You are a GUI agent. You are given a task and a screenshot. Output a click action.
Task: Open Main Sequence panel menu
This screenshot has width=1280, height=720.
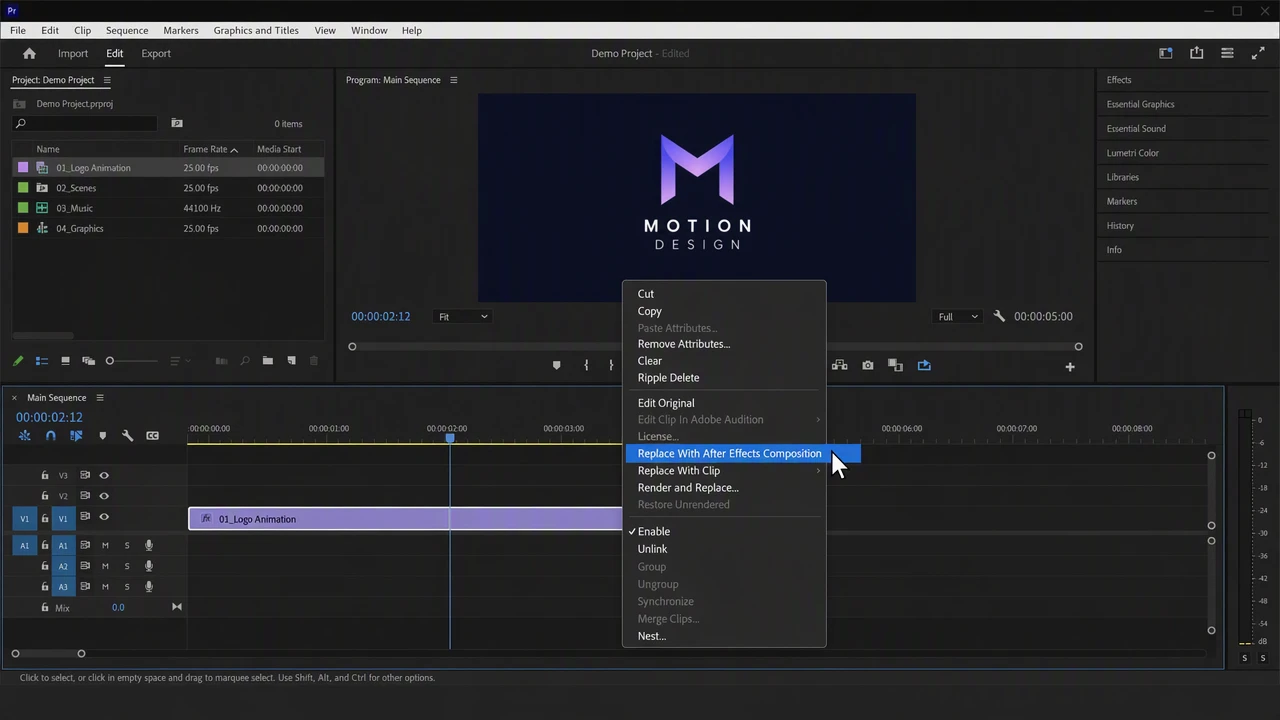[99, 398]
